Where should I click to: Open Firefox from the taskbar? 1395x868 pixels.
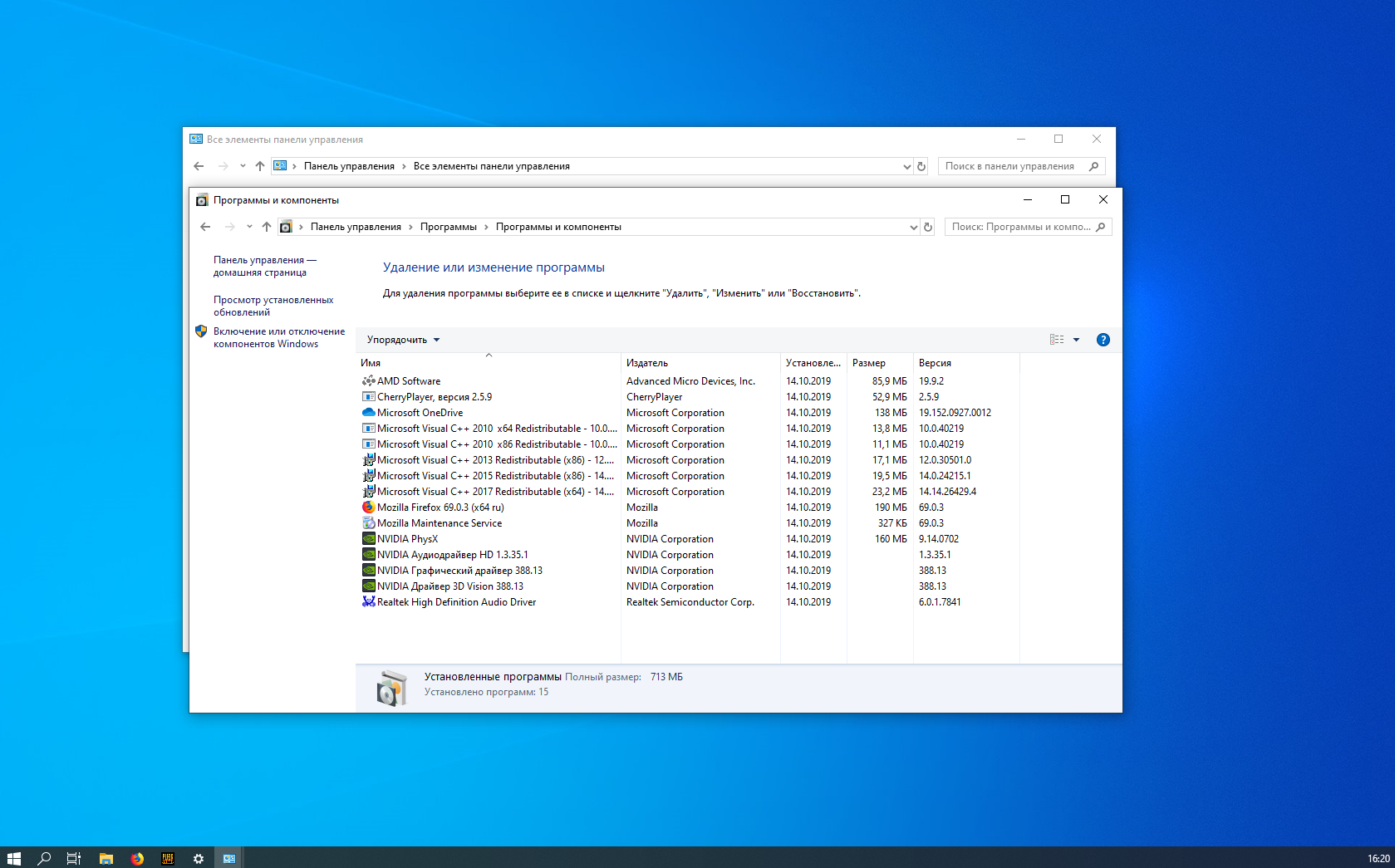point(137,858)
